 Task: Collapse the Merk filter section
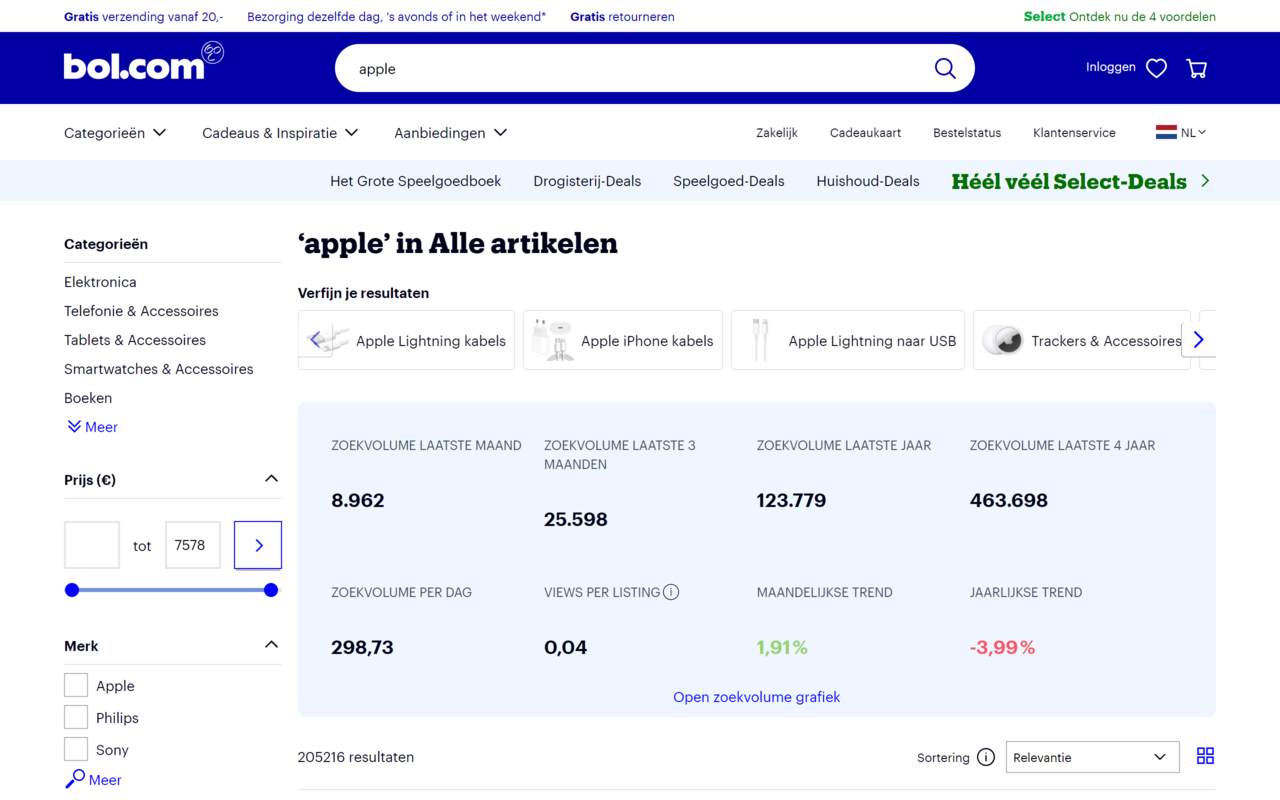pyautogui.click(x=271, y=645)
